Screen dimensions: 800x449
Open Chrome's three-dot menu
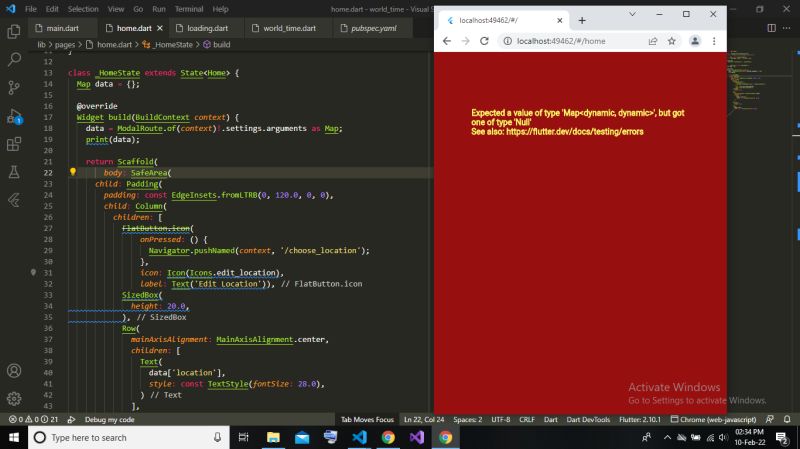[714, 41]
